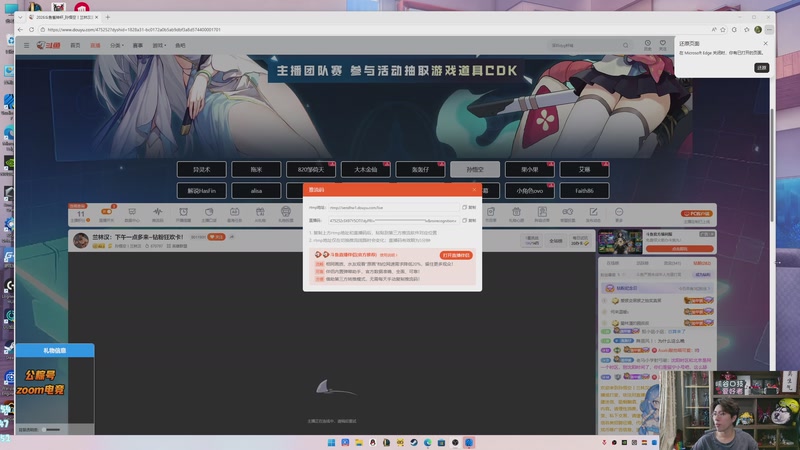800x450 pixels.
Task: Open the Douyu hamburger menu
Action: pyautogui.click(x=27, y=45)
